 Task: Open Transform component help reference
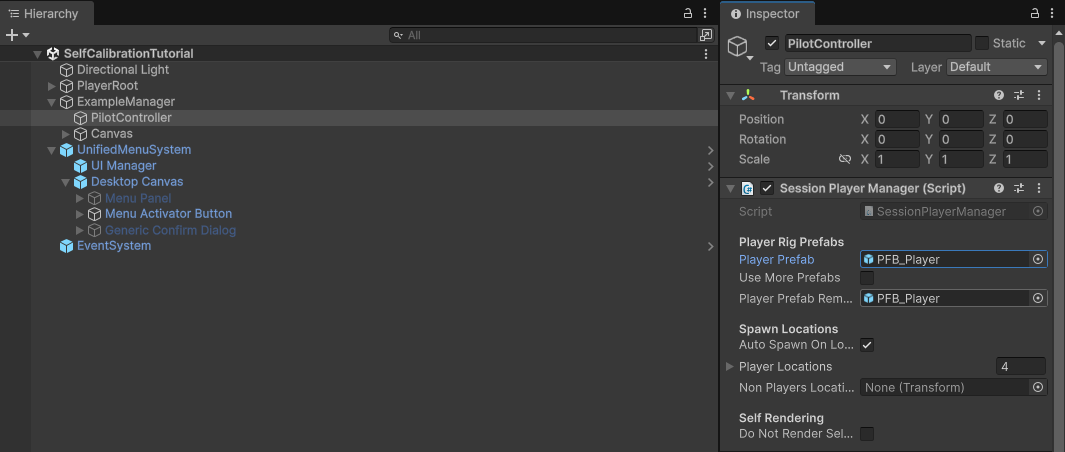pyautogui.click(x=999, y=95)
